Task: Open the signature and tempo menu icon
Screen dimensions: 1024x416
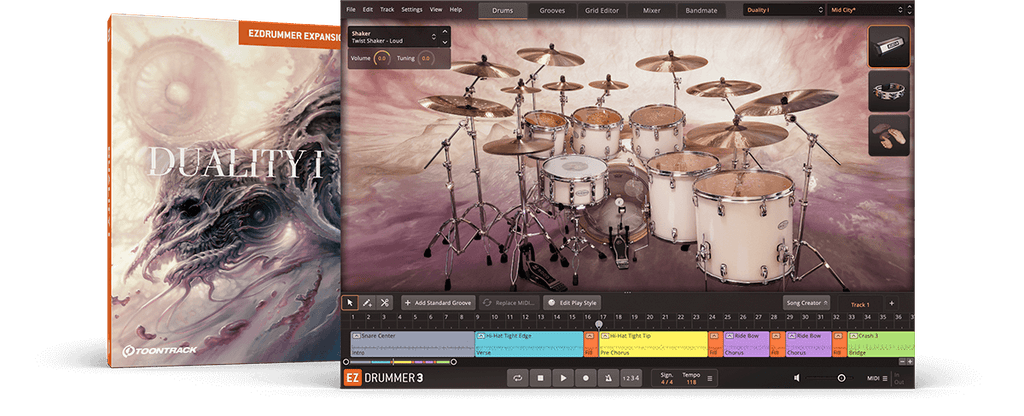Action: [710, 378]
